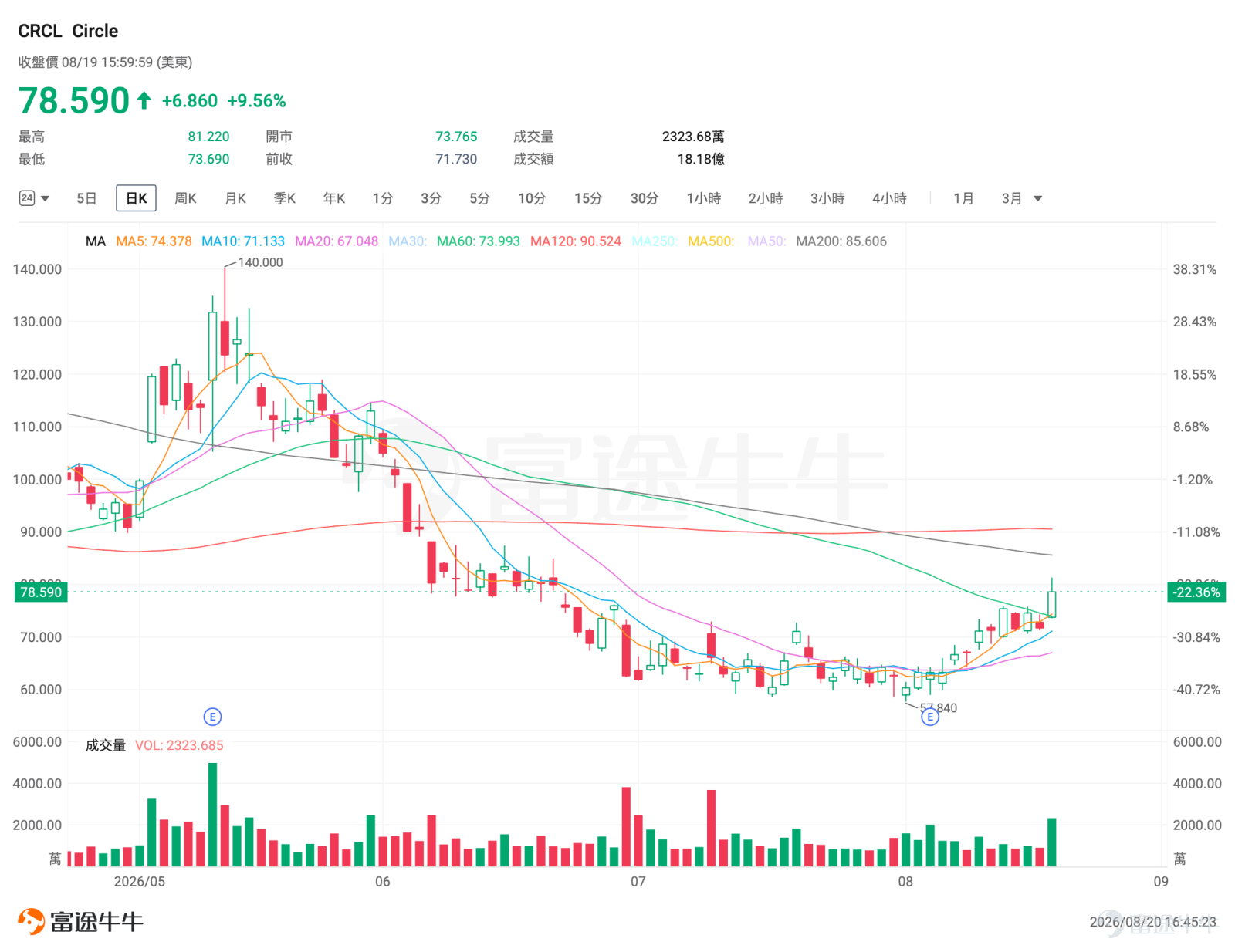Screen dimensions: 1235x952
Task: Toggle the MA120 line legend
Action: 576,241
